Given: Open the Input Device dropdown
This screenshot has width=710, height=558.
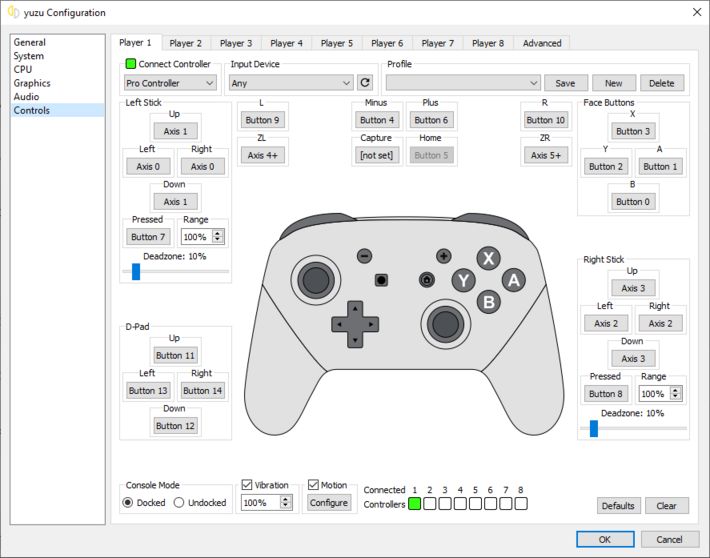Looking at the screenshot, I should pos(291,83).
